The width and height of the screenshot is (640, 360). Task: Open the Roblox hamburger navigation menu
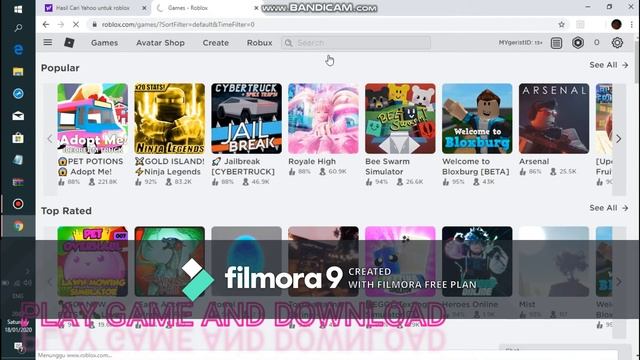click(48, 42)
